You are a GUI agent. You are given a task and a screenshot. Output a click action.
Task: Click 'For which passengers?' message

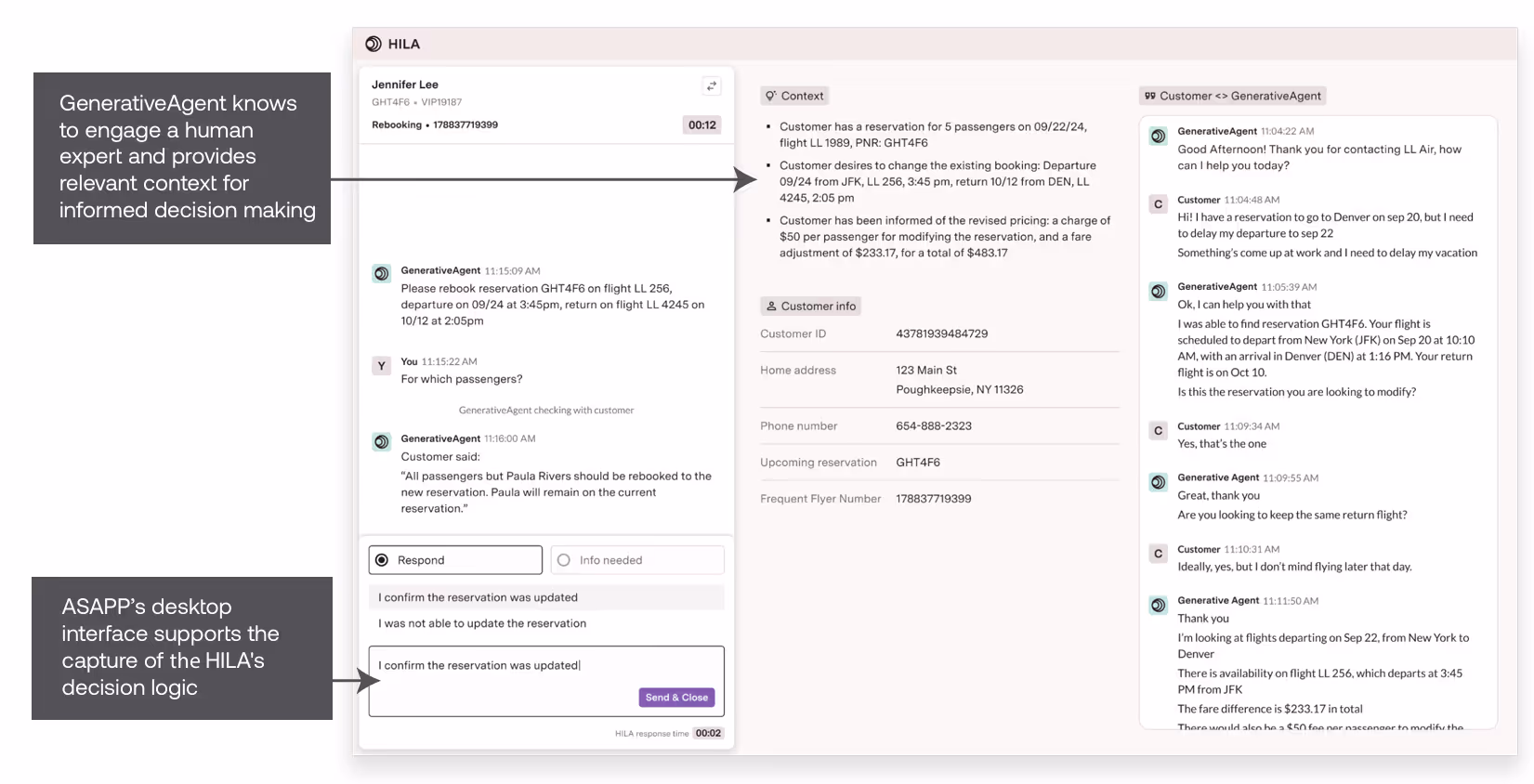462,379
